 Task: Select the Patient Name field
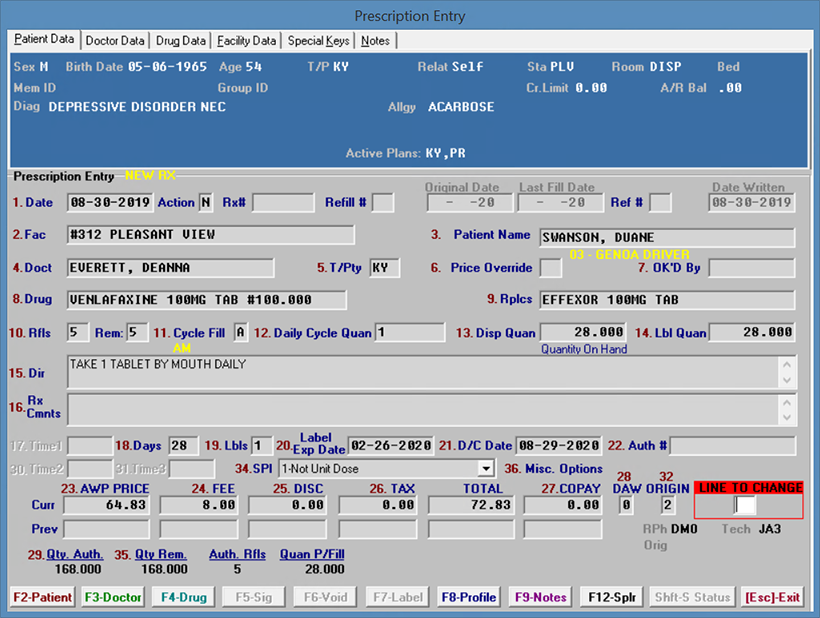pyautogui.click(x=667, y=238)
